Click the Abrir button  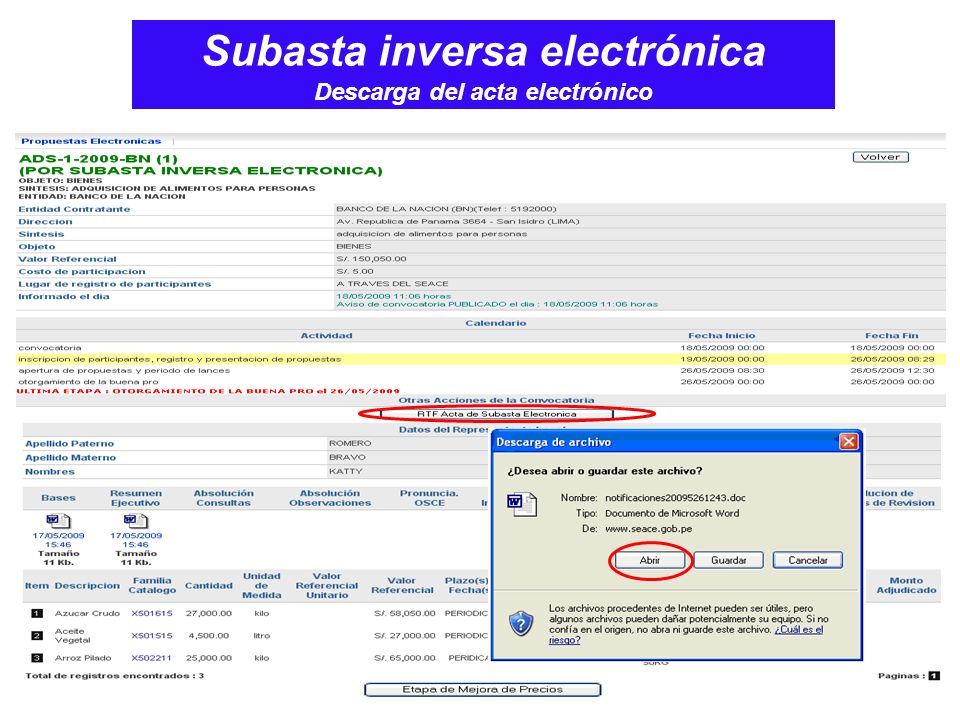click(x=650, y=560)
